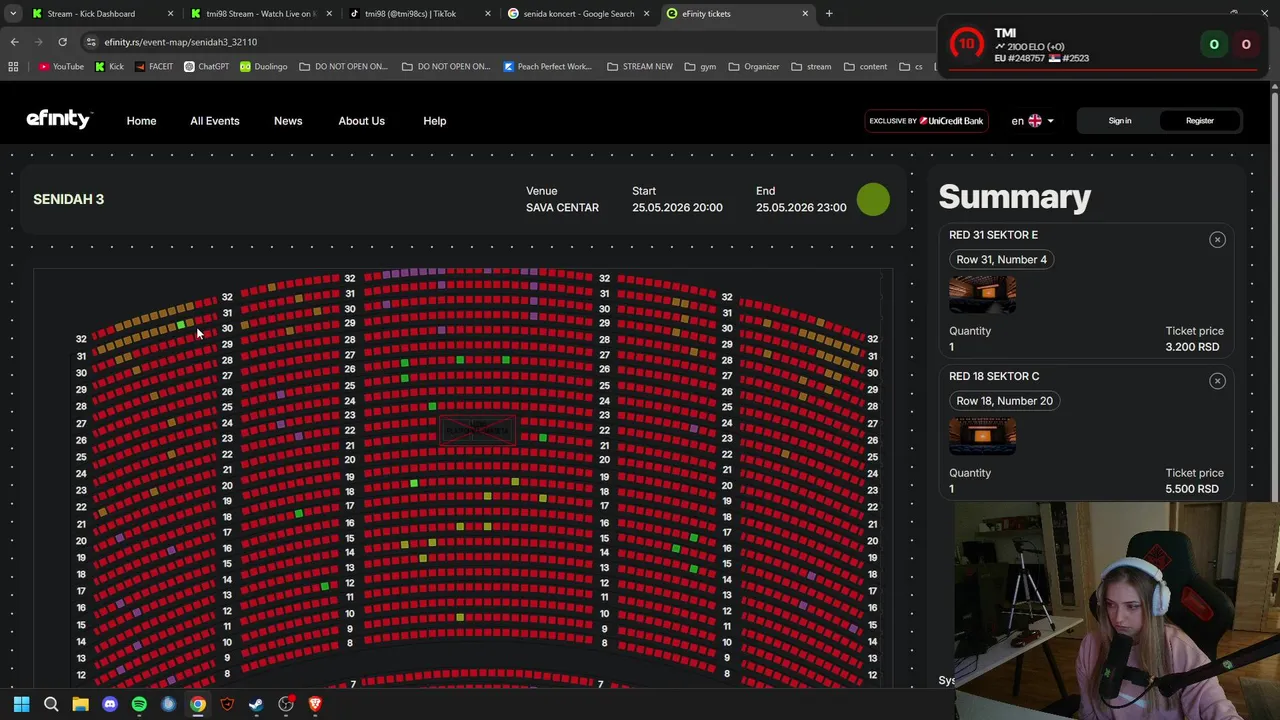
Task: Expand stream bookmark folder
Action: (x=811, y=67)
